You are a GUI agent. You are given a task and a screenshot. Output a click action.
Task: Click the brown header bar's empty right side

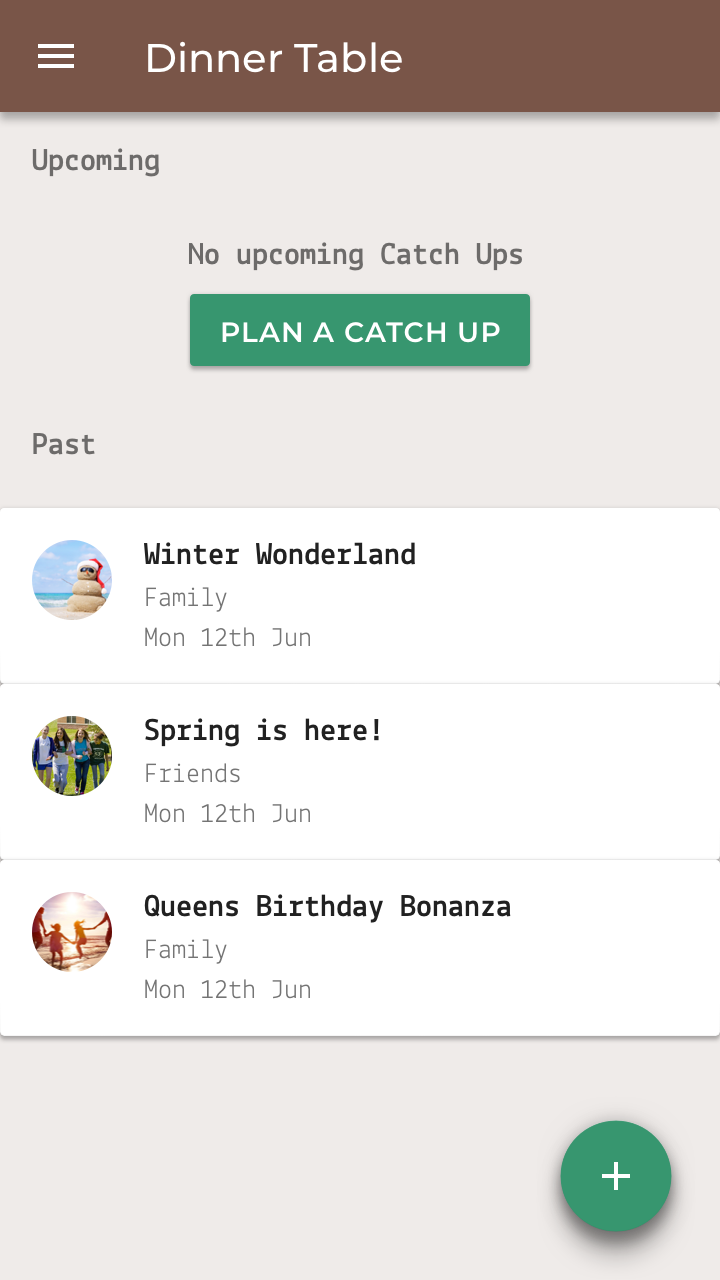tap(580, 56)
